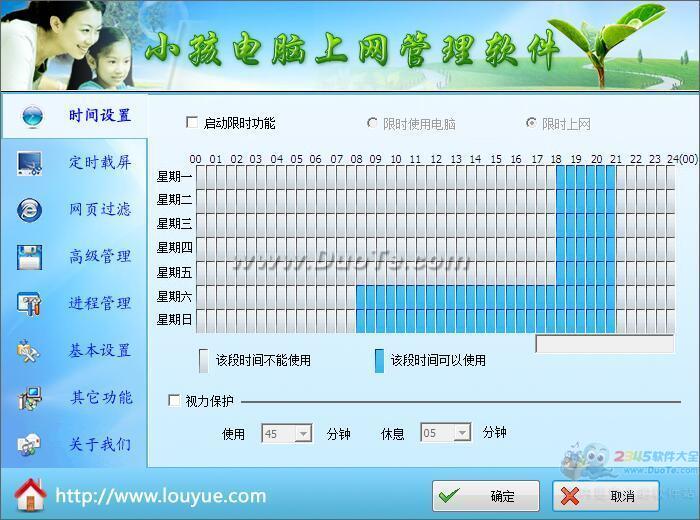Image resolution: width=700 pixels, height=520 pixels.
Task: Go to 高级管理 section
Action: [x=100, y=256]
